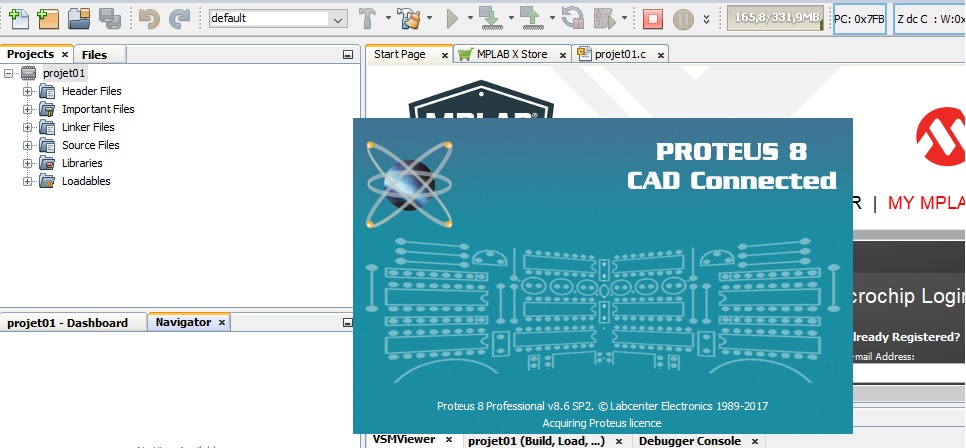
Task: Open the projet01.c editor tab
Action: tap(616, 54)
